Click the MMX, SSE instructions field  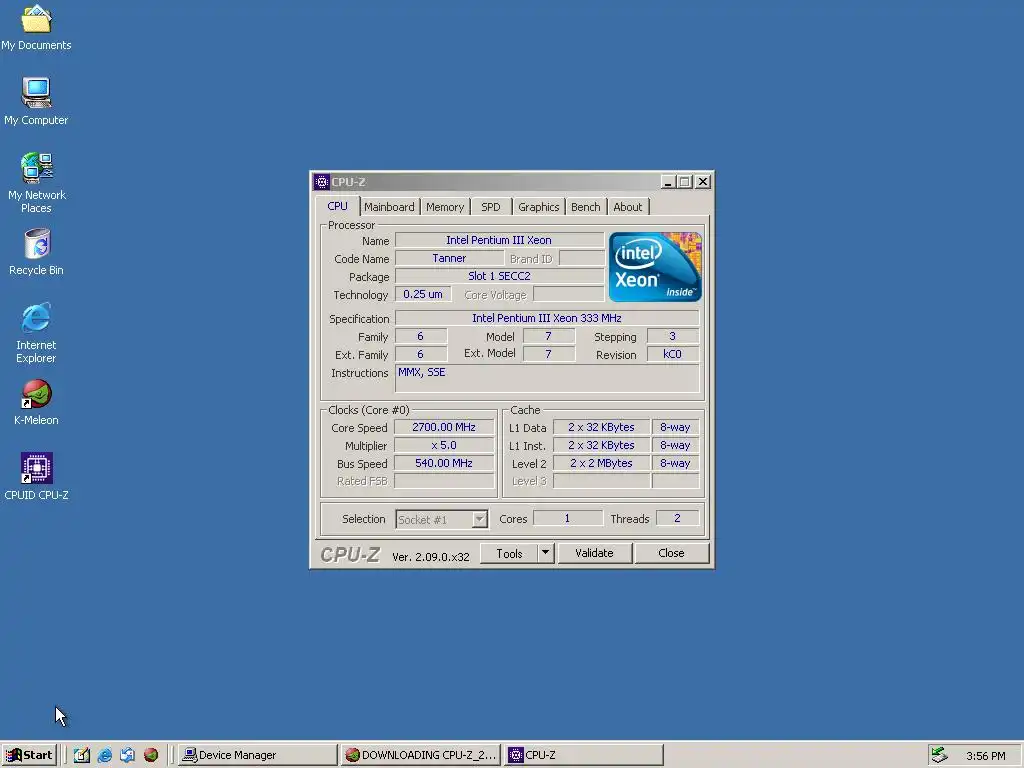pyautogui.click(x=547, y=379)
